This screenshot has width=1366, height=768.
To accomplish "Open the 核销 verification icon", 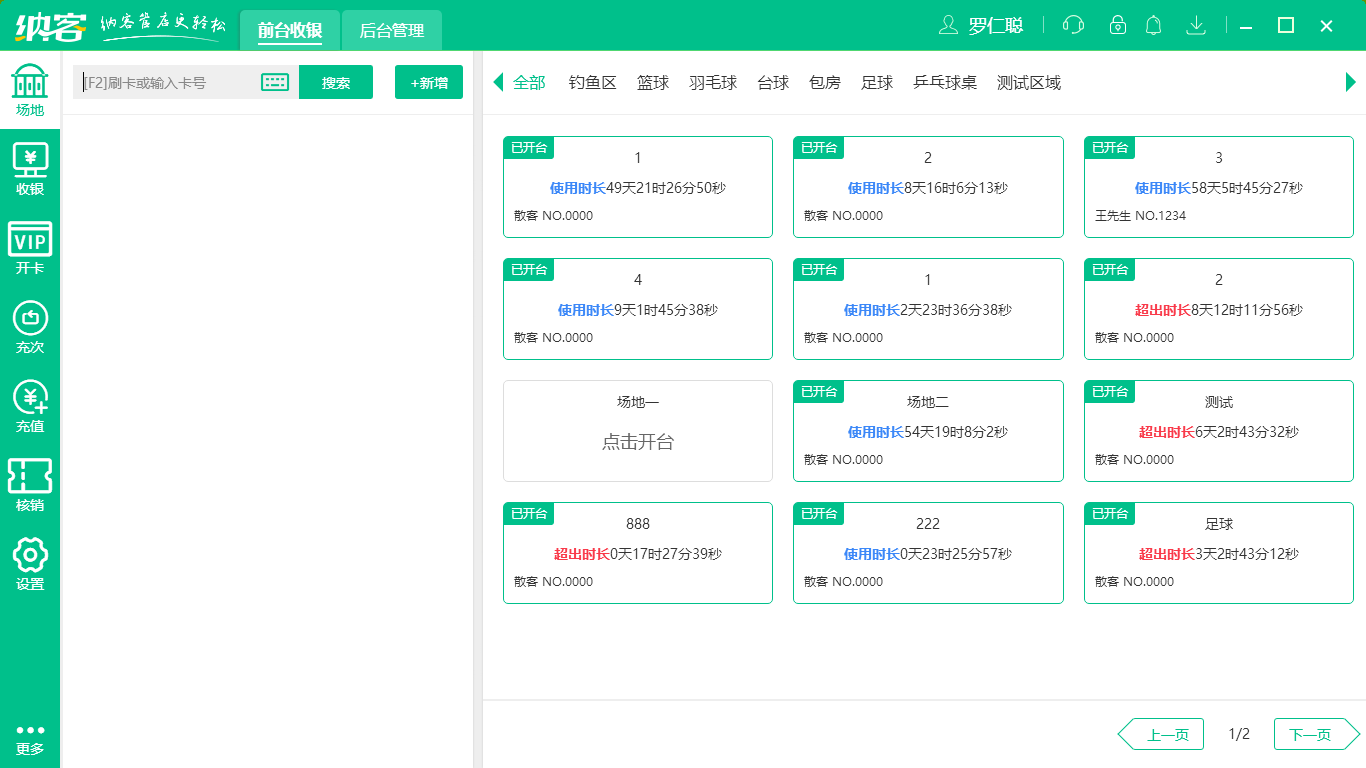I will click(x=30, y=478).
